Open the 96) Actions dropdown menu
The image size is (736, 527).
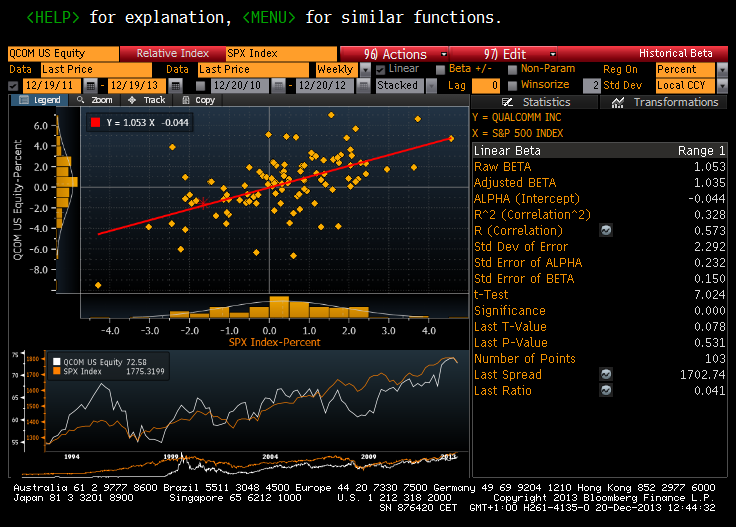[394, 54]
